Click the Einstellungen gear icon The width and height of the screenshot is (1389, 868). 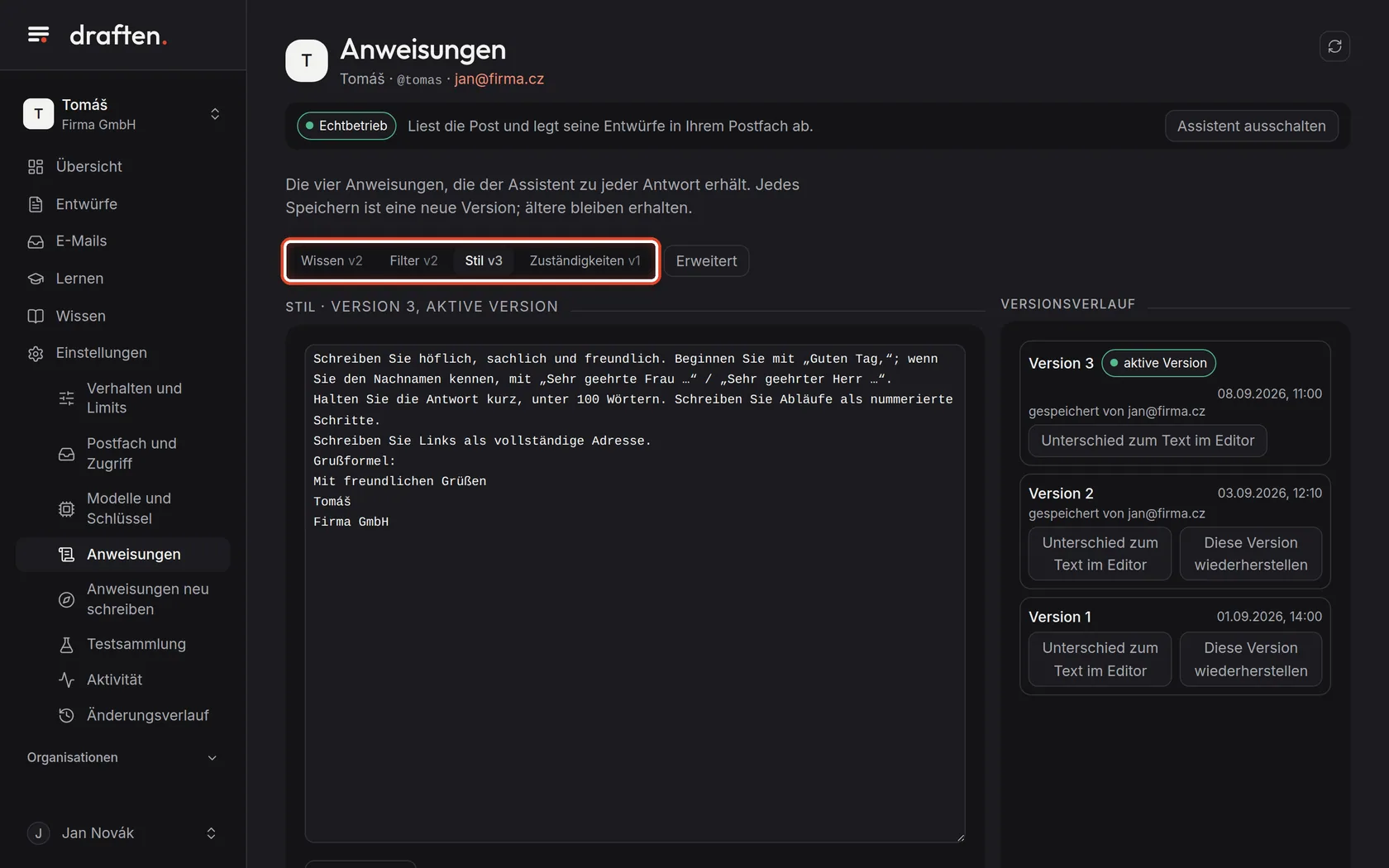(36, 354)
